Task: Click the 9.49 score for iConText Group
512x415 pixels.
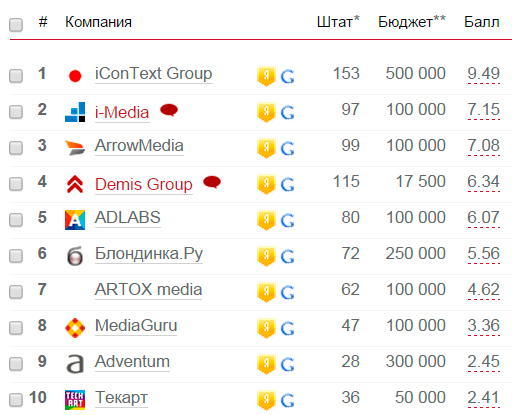Action: [x=483, y=74]
